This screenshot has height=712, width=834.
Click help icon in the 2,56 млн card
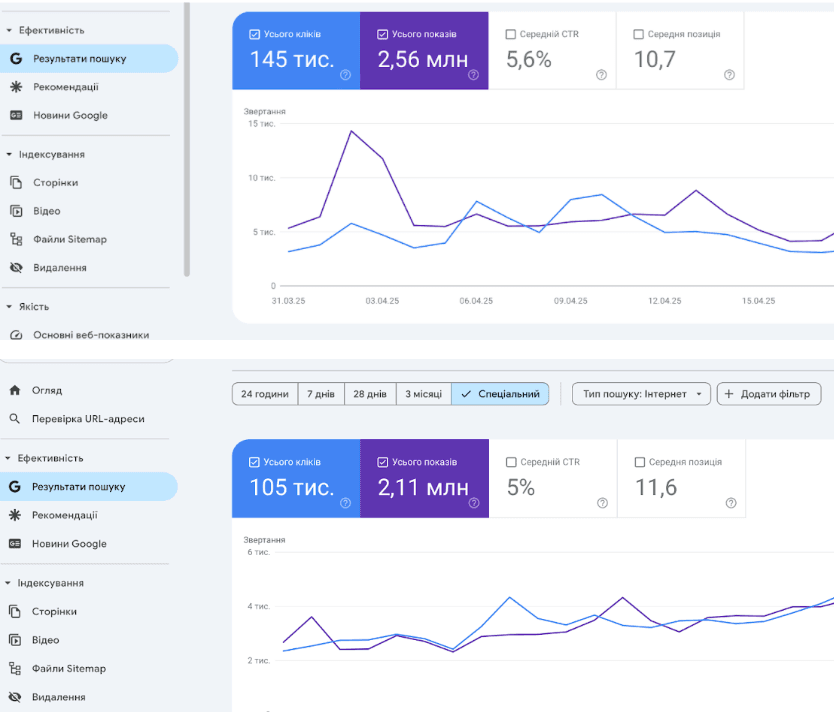474,75
